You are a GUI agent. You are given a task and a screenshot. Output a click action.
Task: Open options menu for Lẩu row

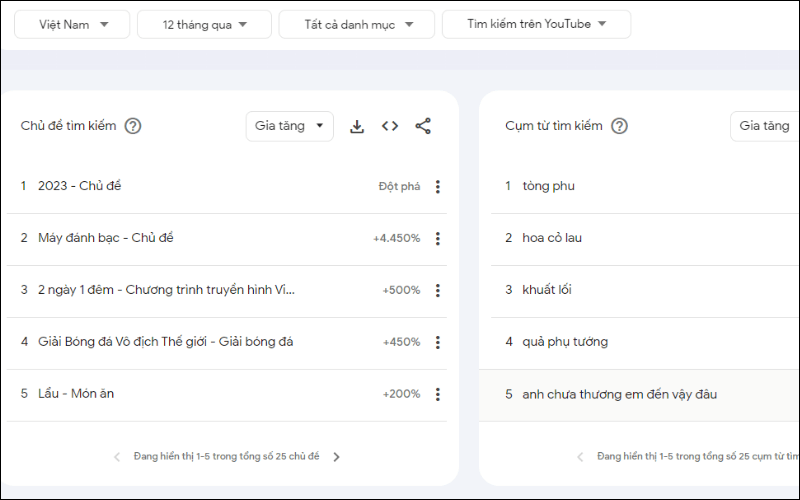pos(437,395)
